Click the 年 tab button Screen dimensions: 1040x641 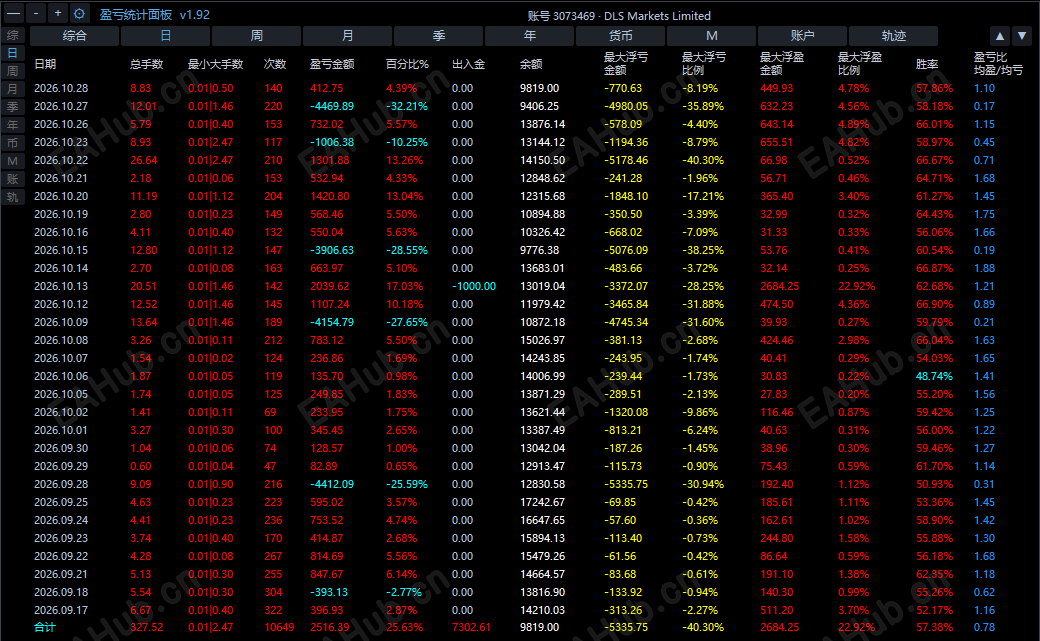(529, 36)
